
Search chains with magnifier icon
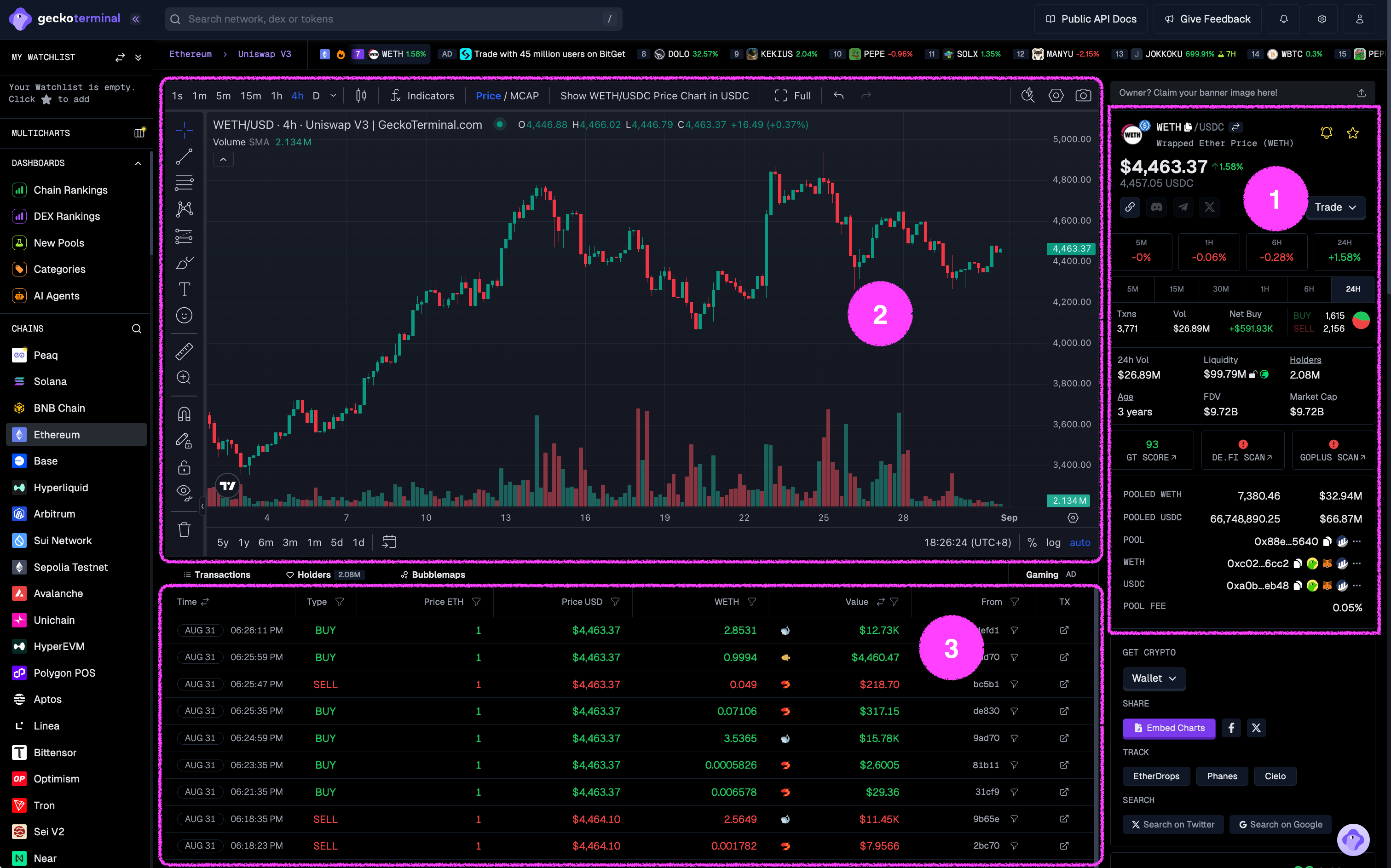[x=137, y=329]
